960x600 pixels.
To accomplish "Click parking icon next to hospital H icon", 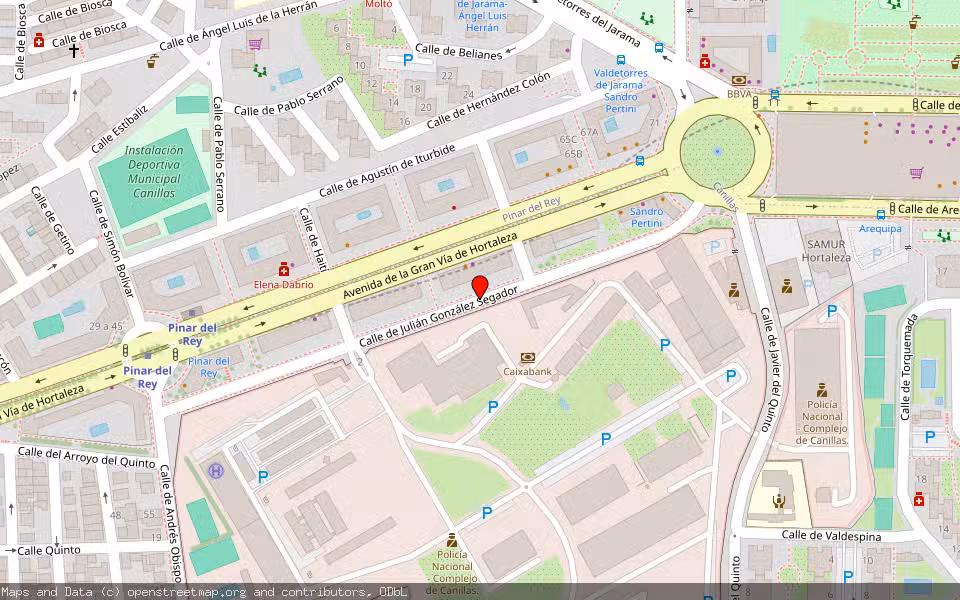I will click(x=263, y=476).
